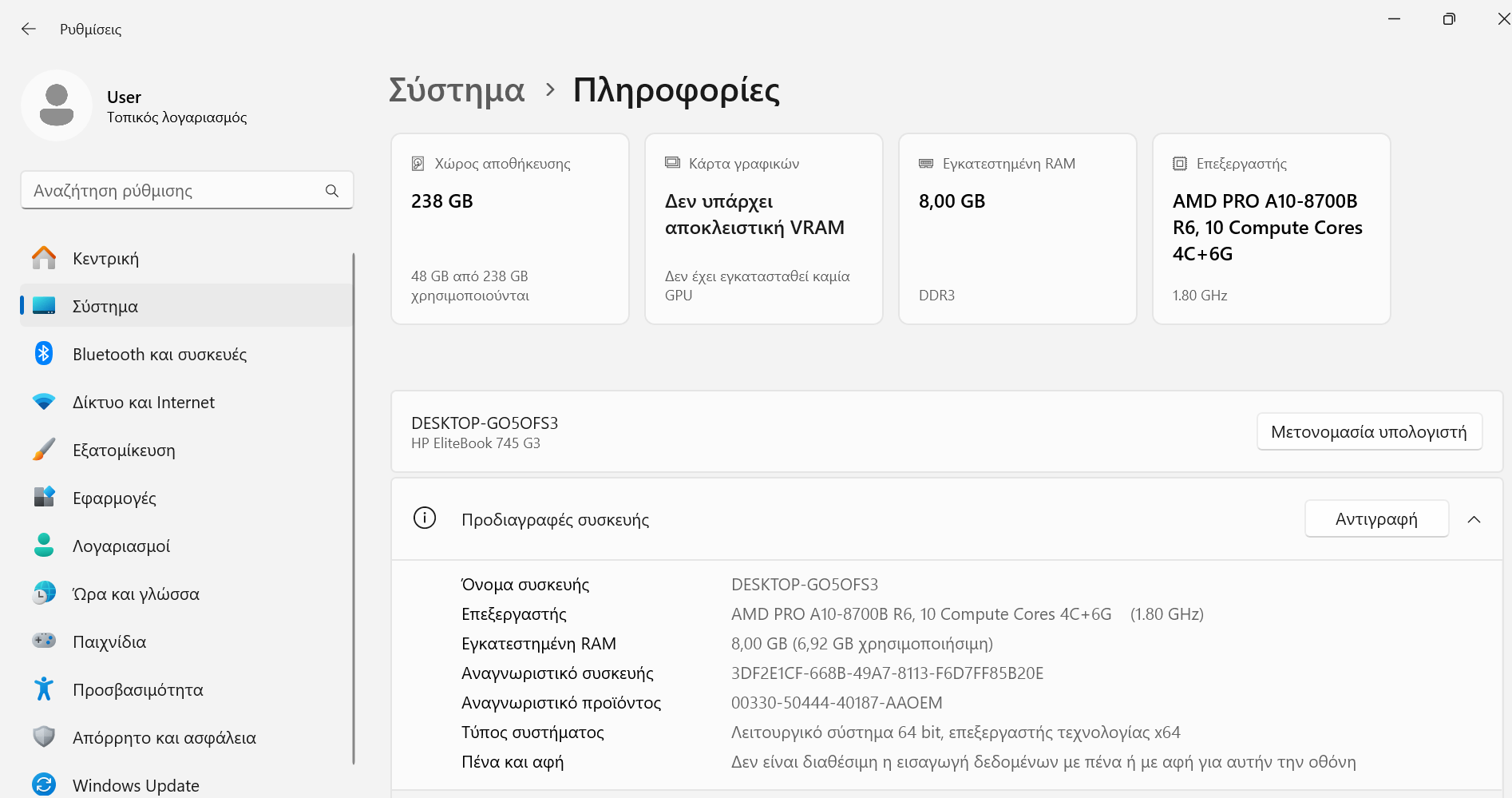Click the Εξατομίκευση paintbrush icon
The height and width of the screenshot is (798, 1512).
point(44,449)
